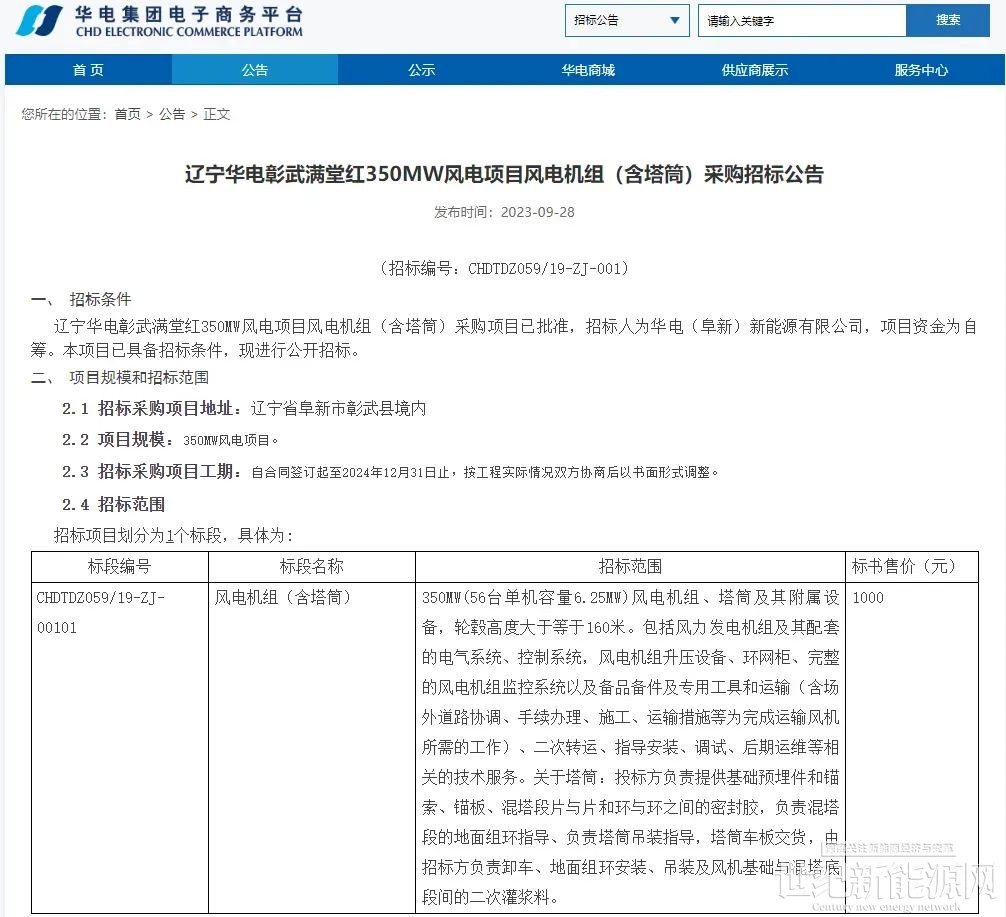
Task: Click the 标书售价（元） table header
Action: (x=912, y=567)
